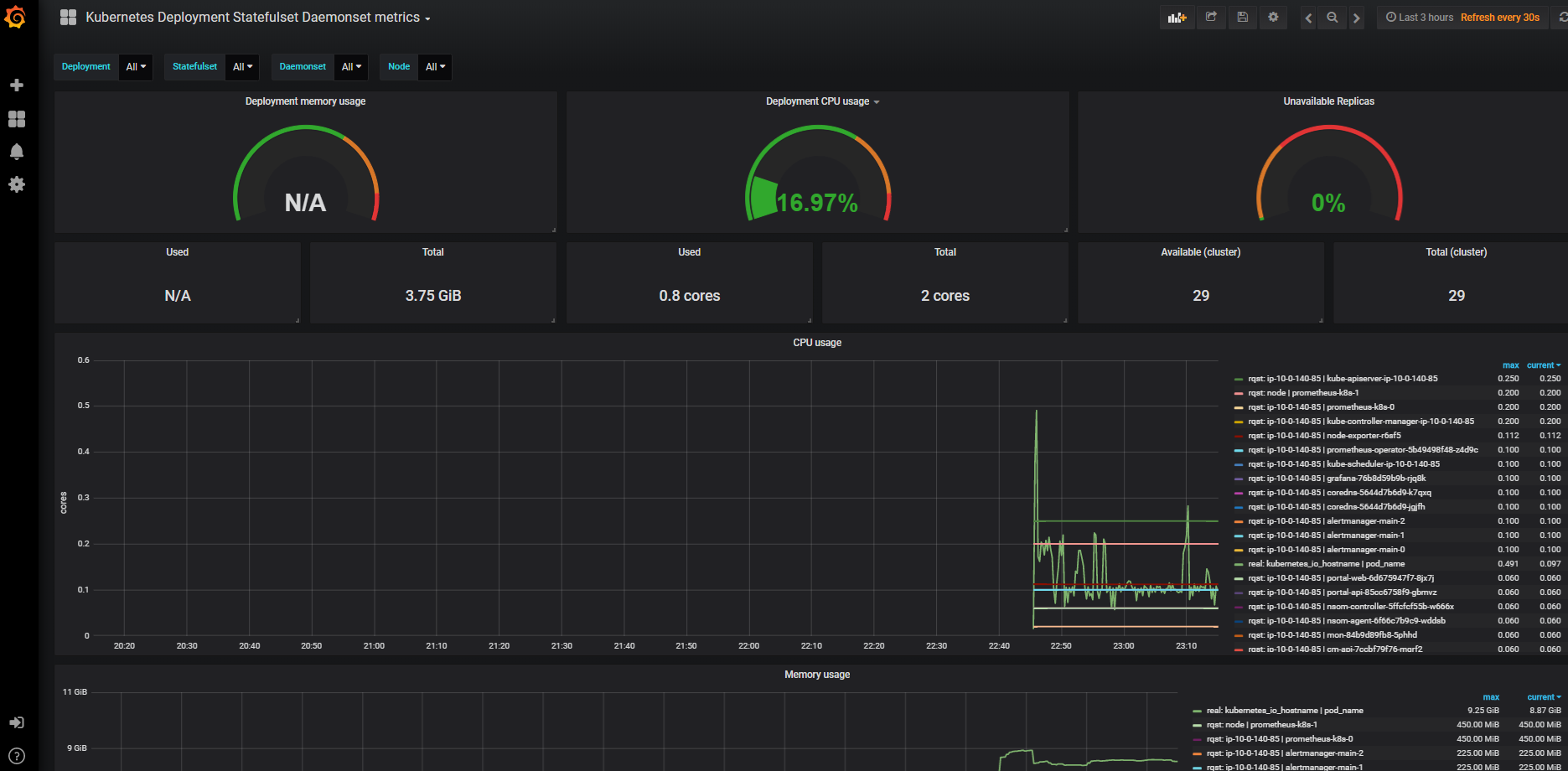Click the mon-84b9d89fb8-5phhd legend entry
Viewport: 1568px width, 771px height.
point(1333,635)
